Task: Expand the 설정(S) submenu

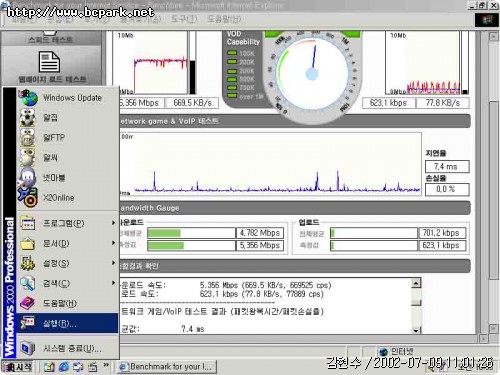Action: pos(68,263)
